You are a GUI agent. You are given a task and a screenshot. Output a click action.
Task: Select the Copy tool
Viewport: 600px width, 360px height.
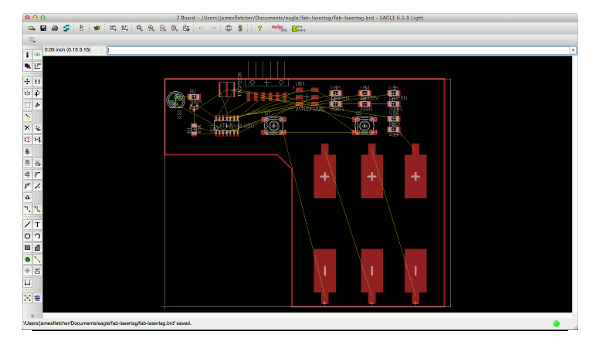37,81
